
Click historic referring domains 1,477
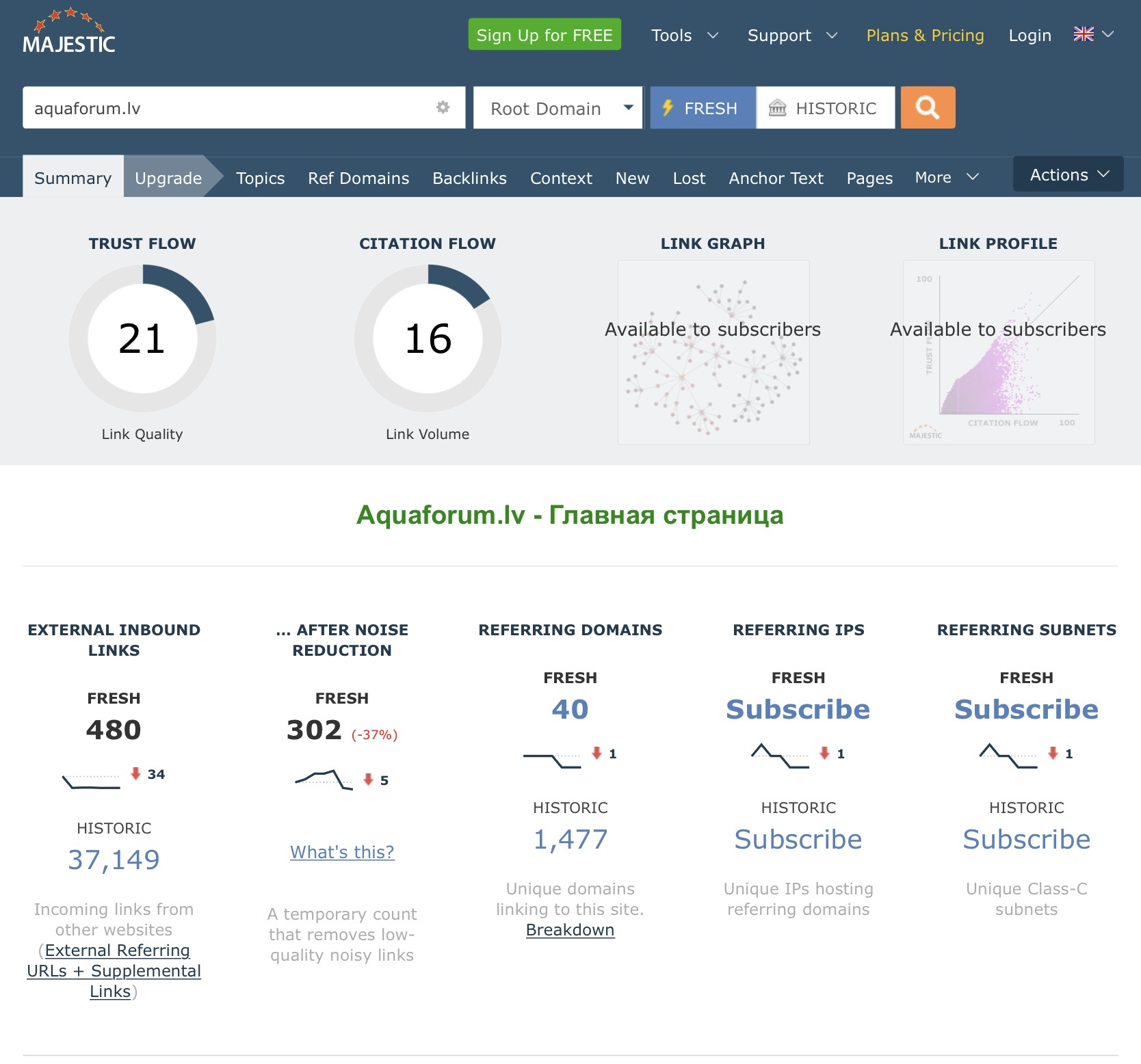pos(570,839)
